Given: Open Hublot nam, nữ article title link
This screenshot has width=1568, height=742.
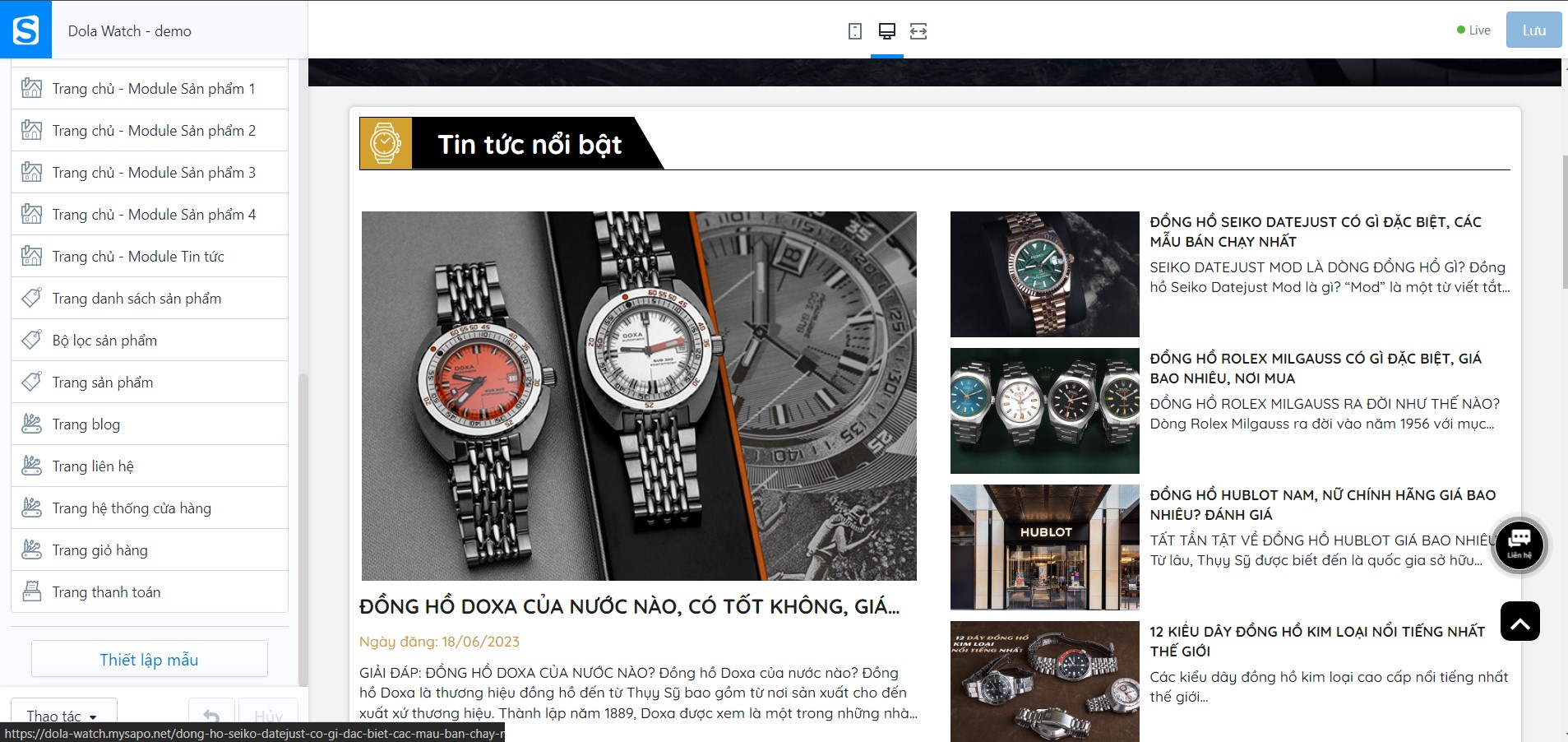Looking at the screenshot, I should pyautogui.click(x=1322, y=504).
